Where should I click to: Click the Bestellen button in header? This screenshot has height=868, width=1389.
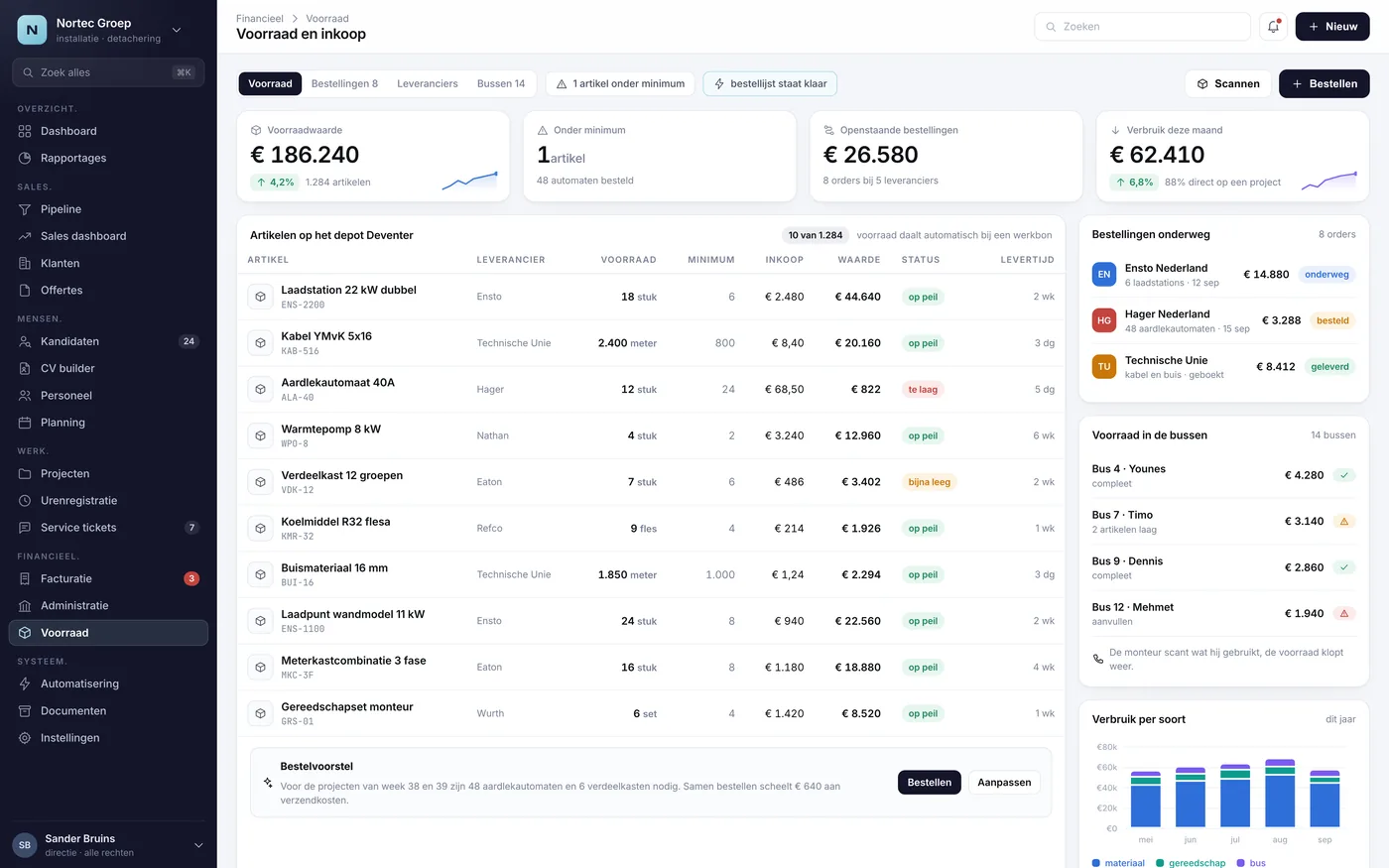point(1325,83)
